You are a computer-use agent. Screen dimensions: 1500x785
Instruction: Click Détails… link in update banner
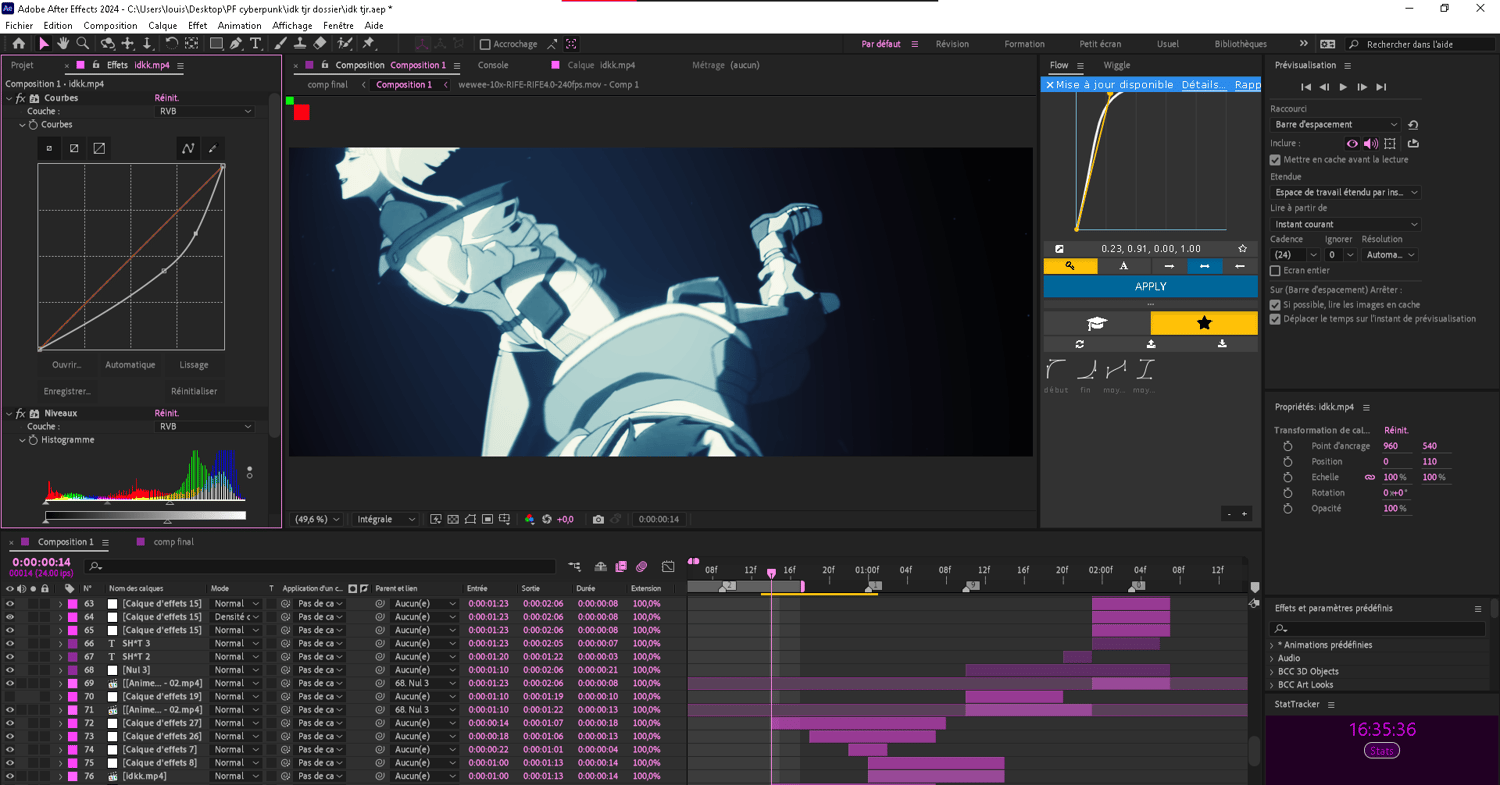point(1204,85)
